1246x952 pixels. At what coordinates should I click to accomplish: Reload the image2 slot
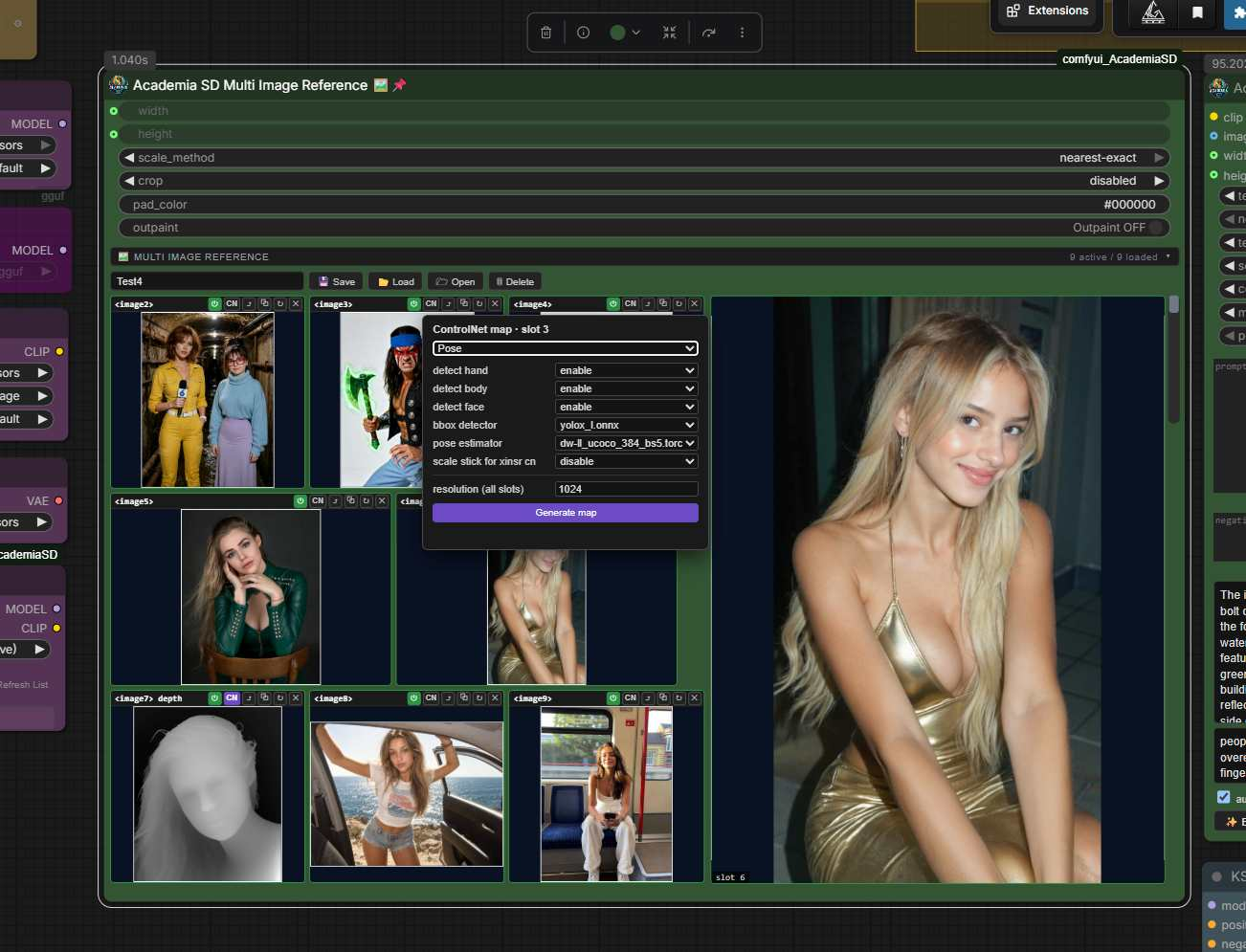pos(280,303)
